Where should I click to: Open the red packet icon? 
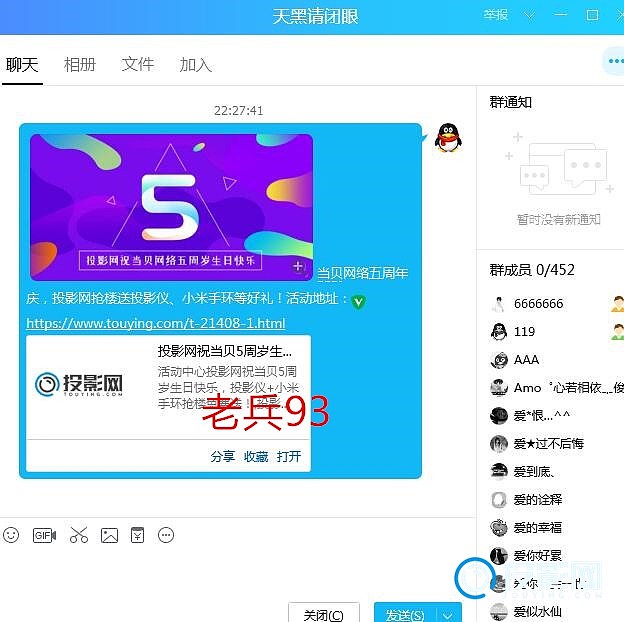(x=138, y=535)
